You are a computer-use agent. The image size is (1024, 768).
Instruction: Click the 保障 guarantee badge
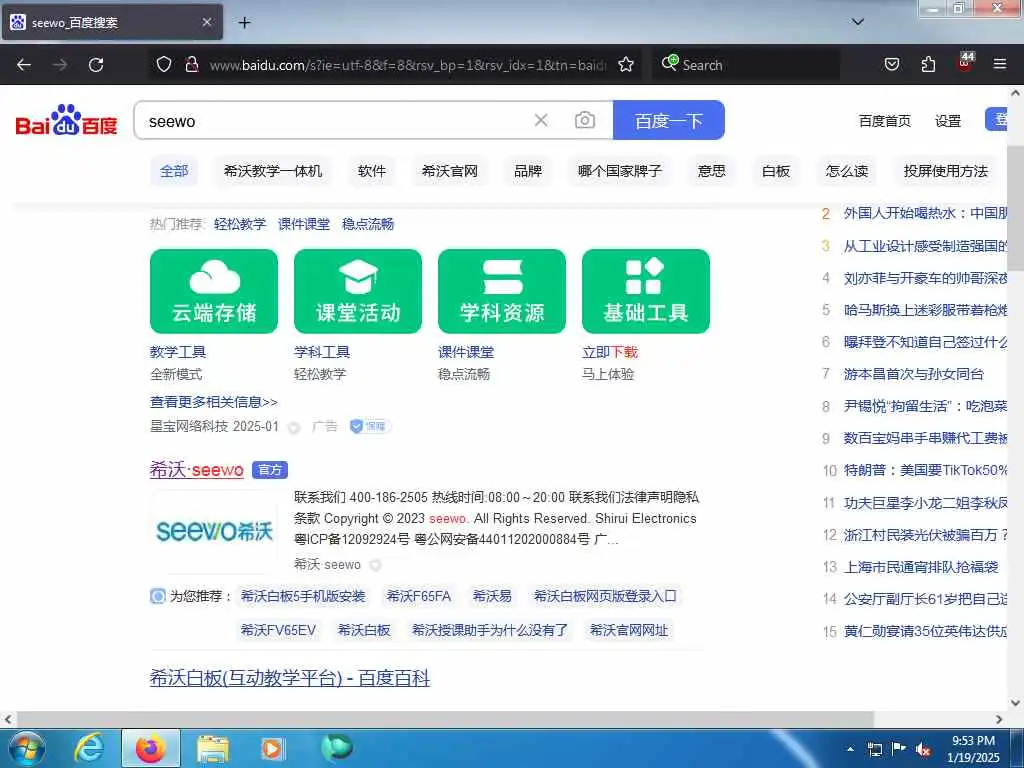pos(370,426)
